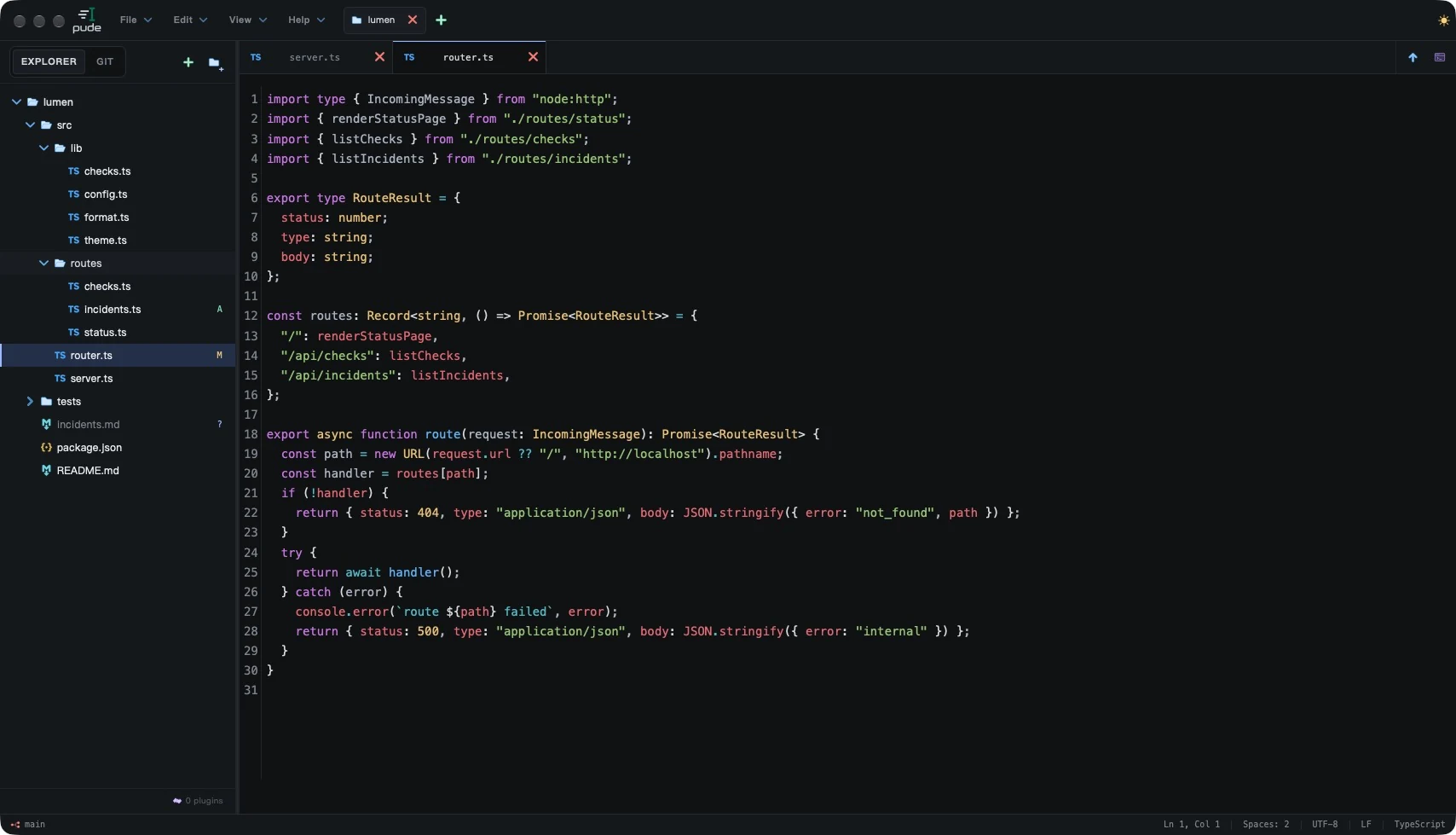
Task: Open the View menu
Action: (x=247, y=20)
